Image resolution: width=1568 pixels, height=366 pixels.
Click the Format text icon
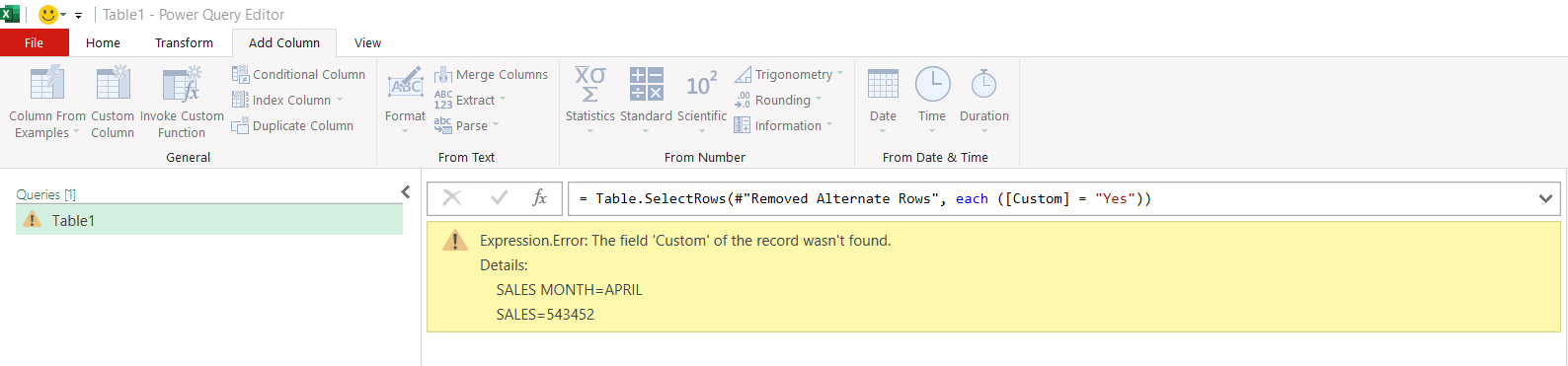(x=406, y=85)
